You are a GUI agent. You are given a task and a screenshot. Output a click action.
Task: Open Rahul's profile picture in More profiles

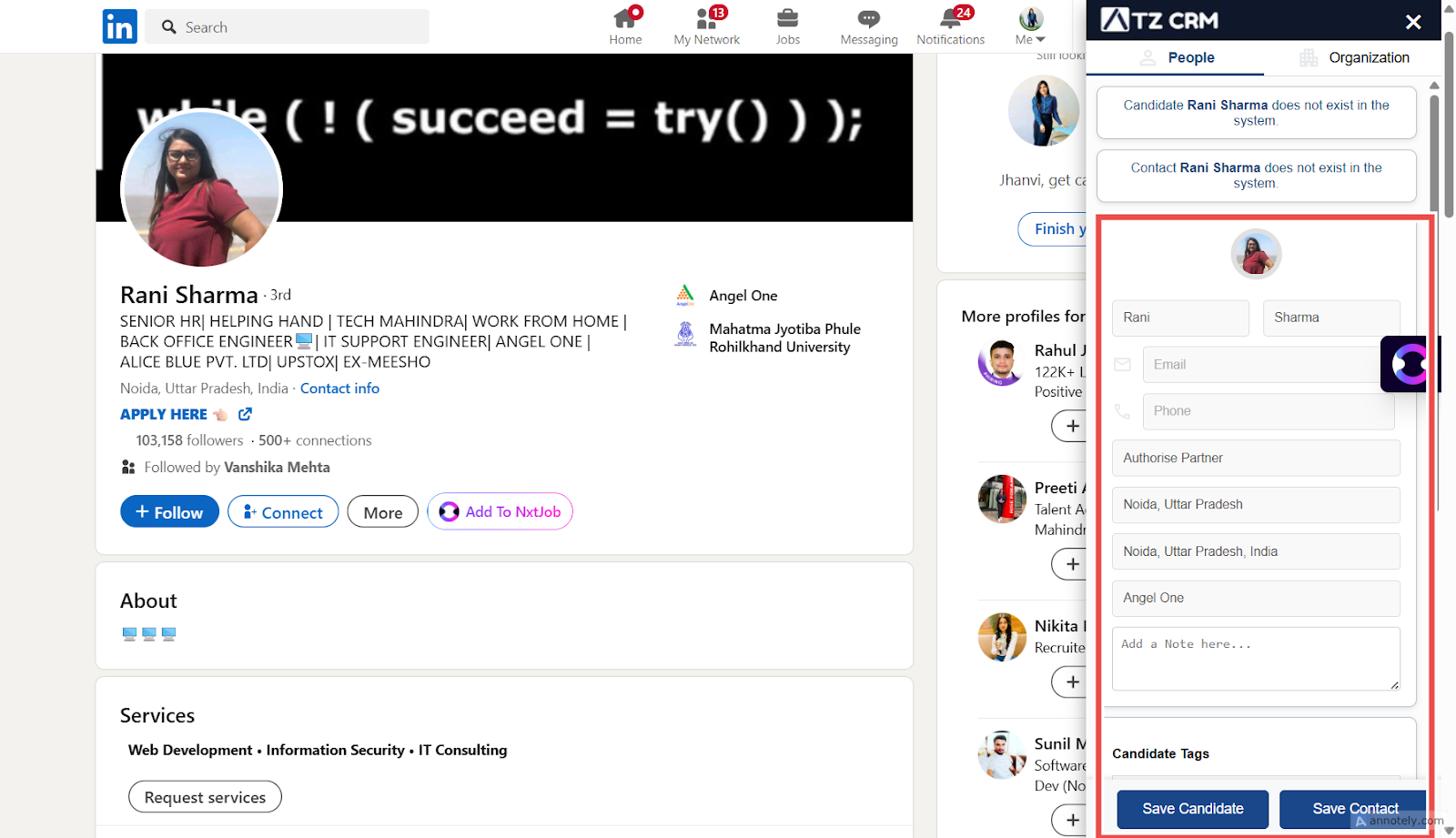(x=1002, y=363)
